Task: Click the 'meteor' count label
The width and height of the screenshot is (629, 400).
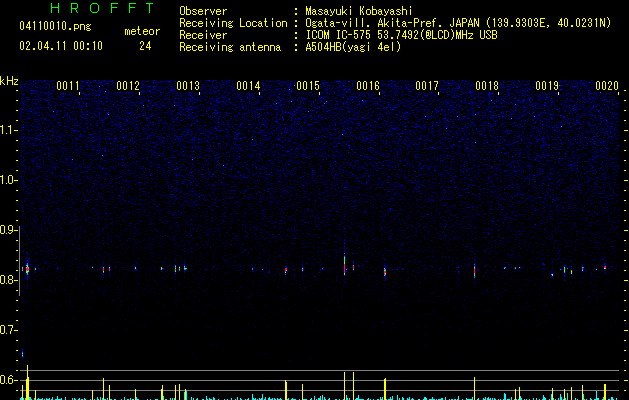Action: (142, 31)
